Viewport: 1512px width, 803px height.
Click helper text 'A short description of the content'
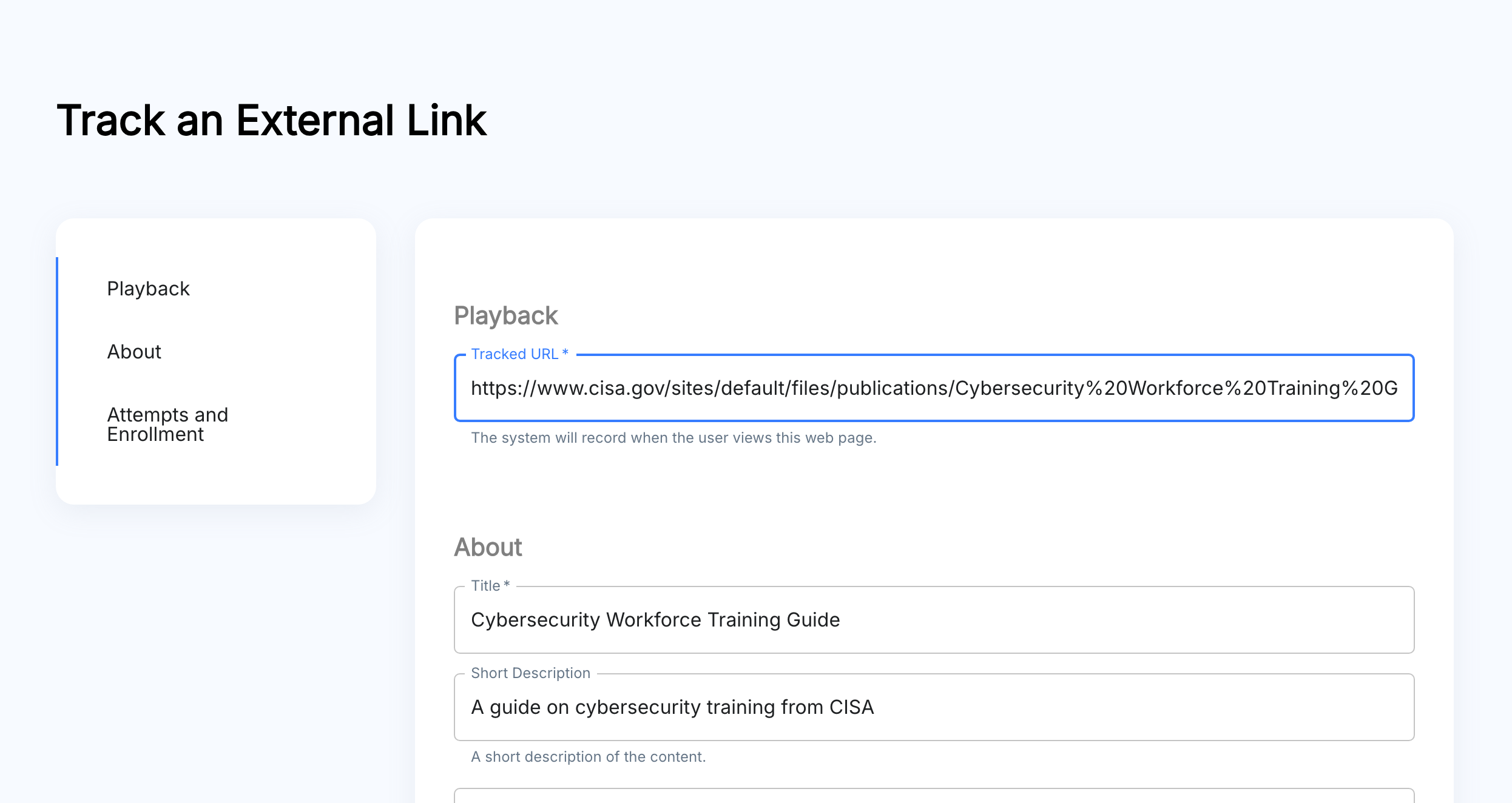pyautogui.click(x=588, y=757)
